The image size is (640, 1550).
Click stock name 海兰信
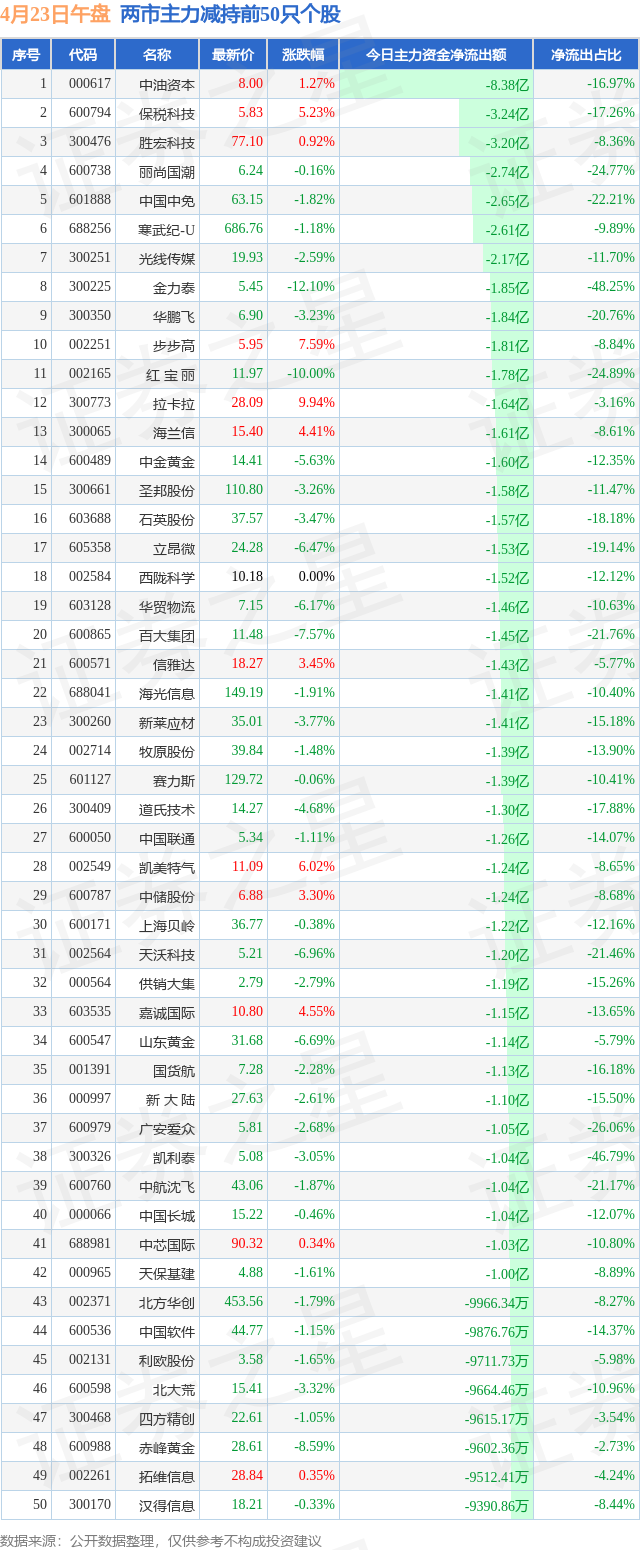click(x=174, y=432)
